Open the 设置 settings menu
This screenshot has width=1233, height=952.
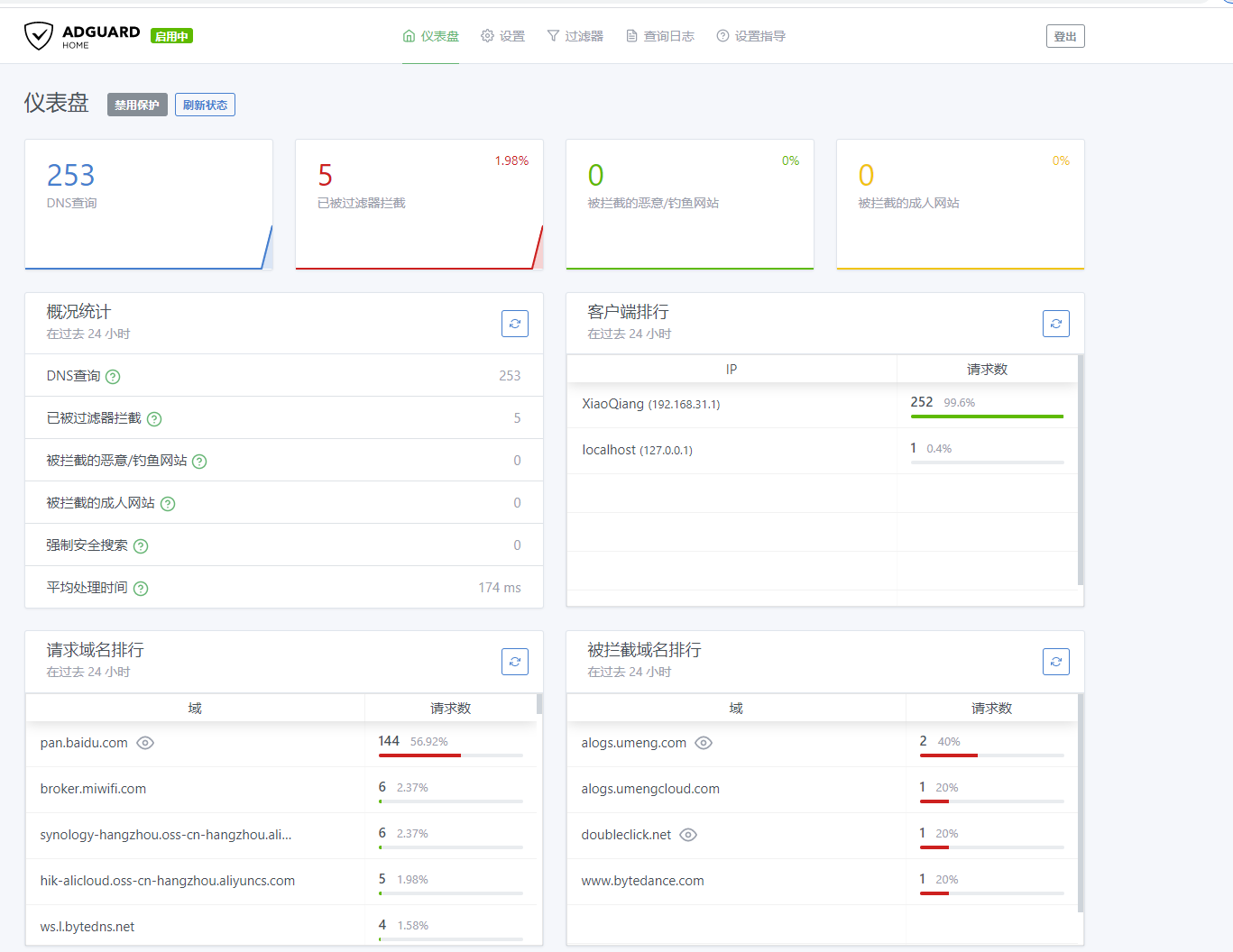[x=502, y=36]
